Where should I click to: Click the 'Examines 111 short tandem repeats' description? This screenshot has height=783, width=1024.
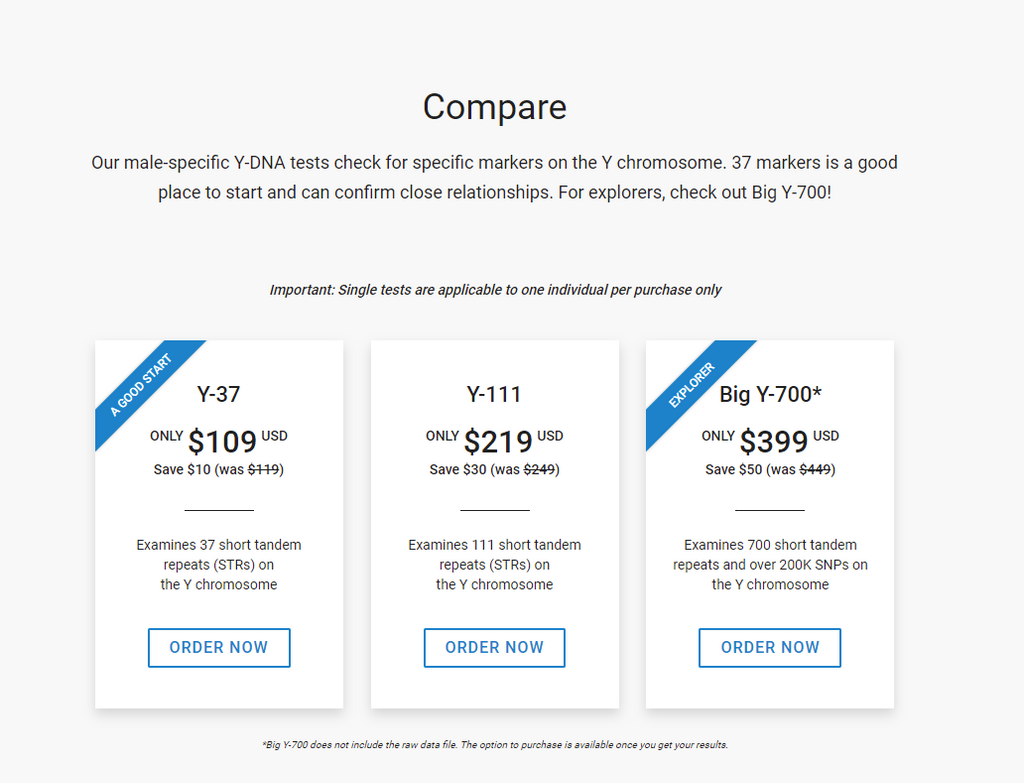pyautogui.click(x=494, y=564)
